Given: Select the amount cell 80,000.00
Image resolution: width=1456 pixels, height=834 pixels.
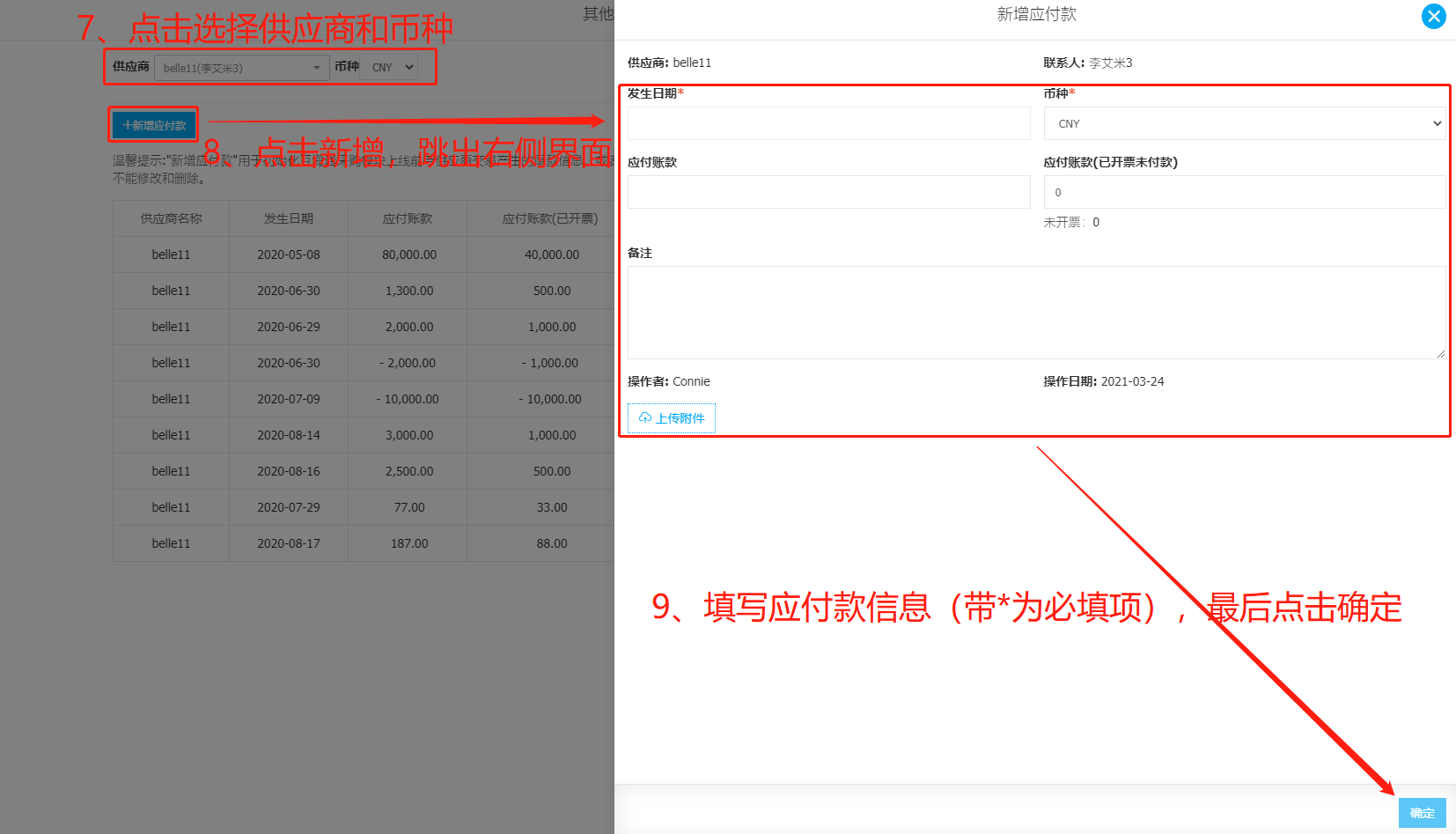Looking at the screenshot, I should [409, 255].
